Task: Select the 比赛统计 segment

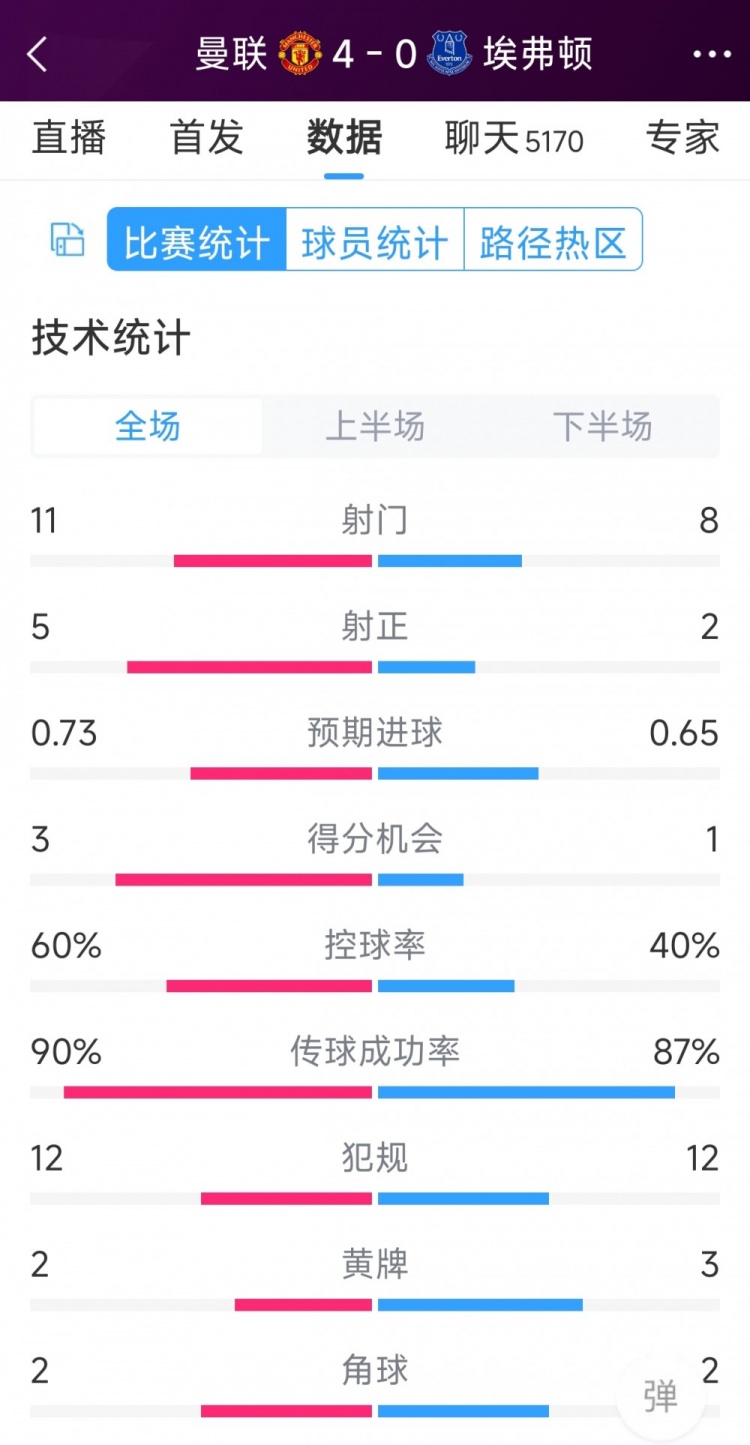Action: pyautogui.click(x=197, y=240)
